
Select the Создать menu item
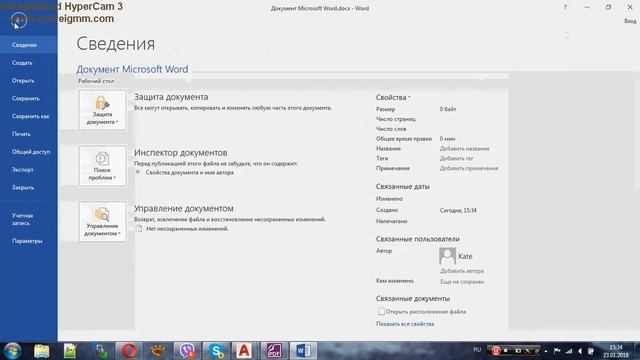(x=29, y=63)
